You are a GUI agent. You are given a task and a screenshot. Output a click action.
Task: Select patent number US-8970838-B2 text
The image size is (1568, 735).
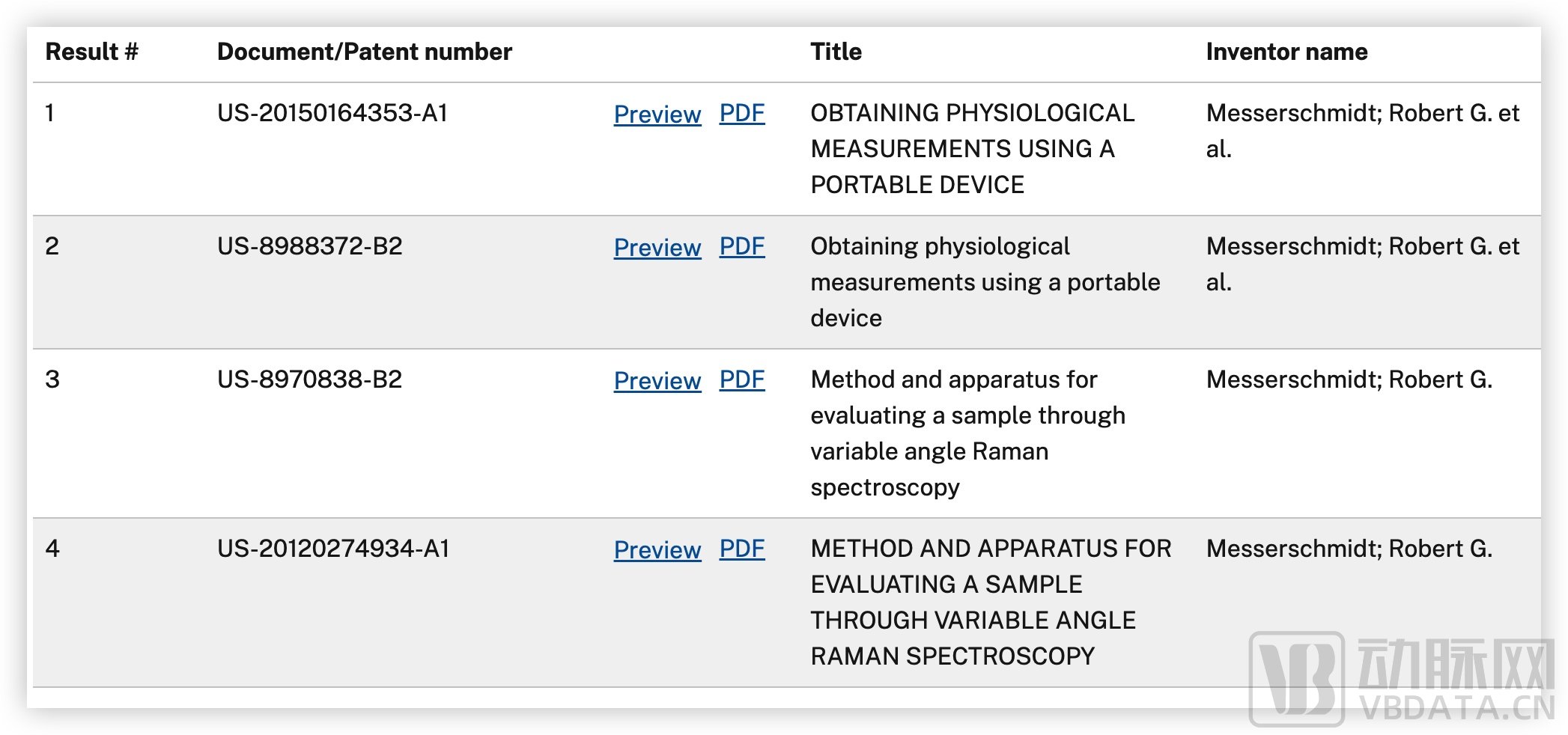pos(309,379)
